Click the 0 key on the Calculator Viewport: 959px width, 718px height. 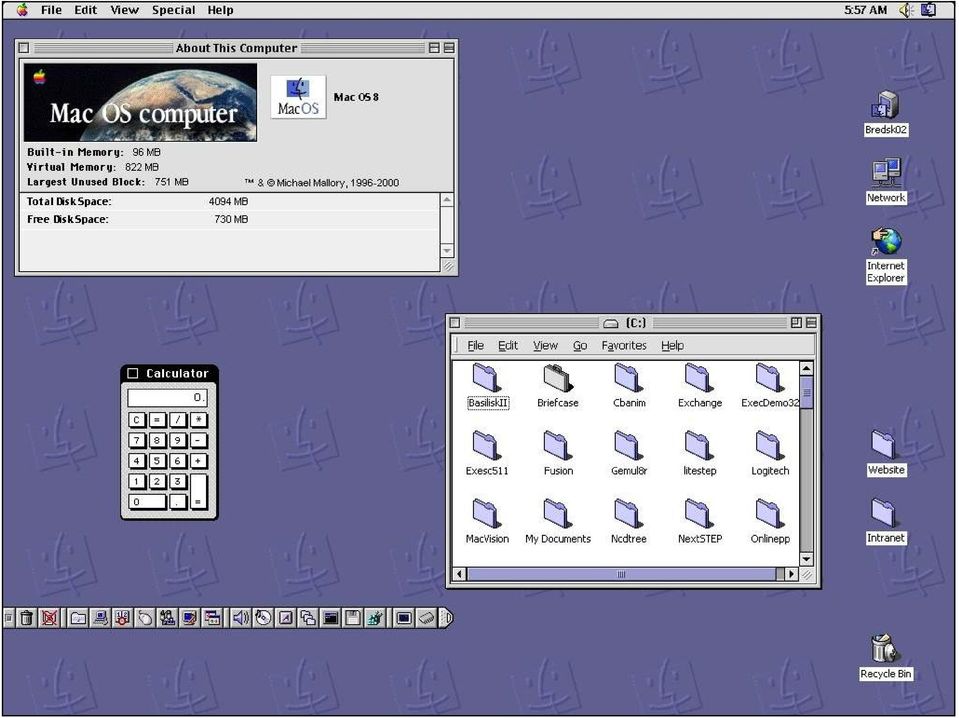(147, 502)
